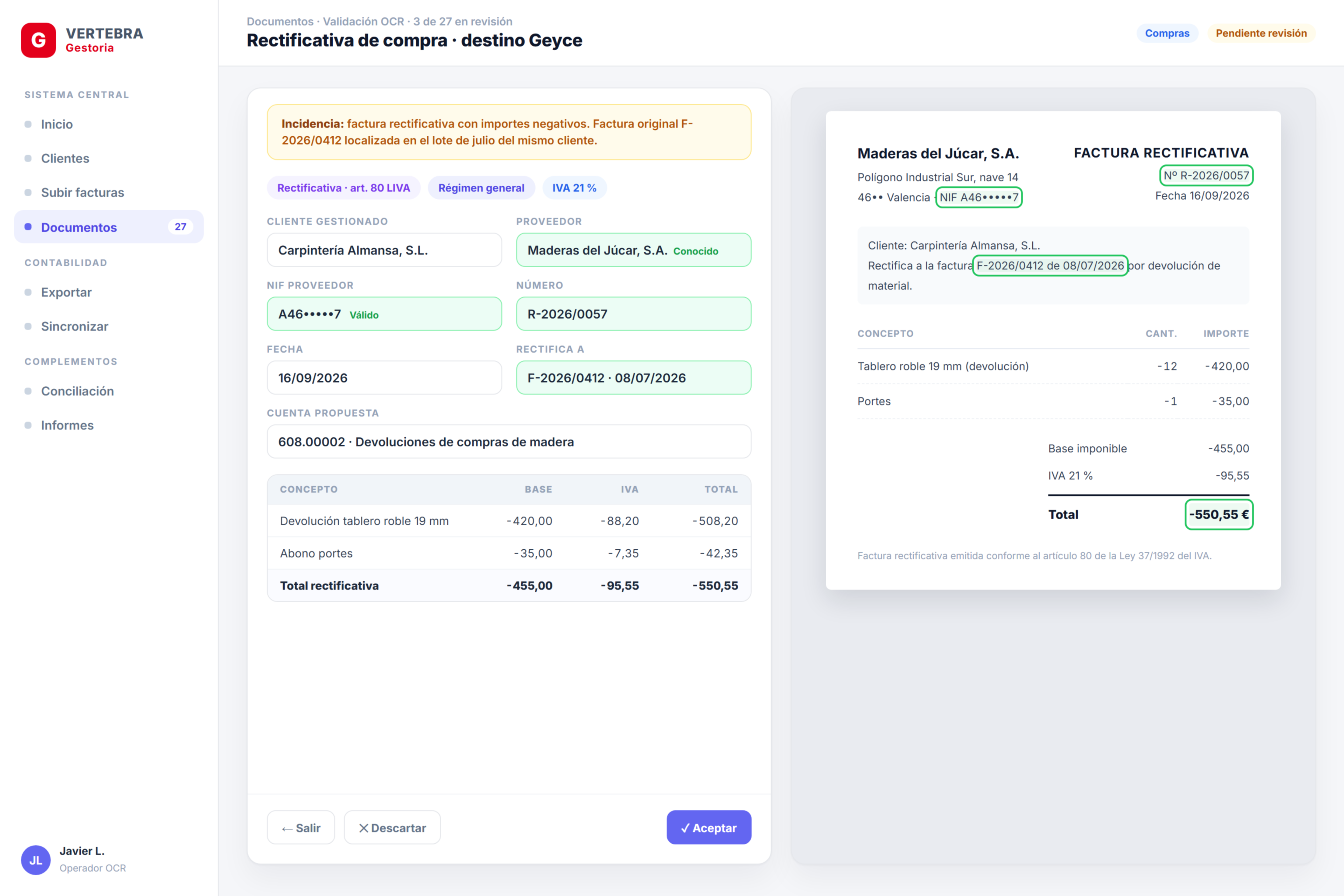Image resolution: width=1344 pixels, height=896 pixels.
Task: Click Portes line on the invoice
Action: [x=1053, y=401]
